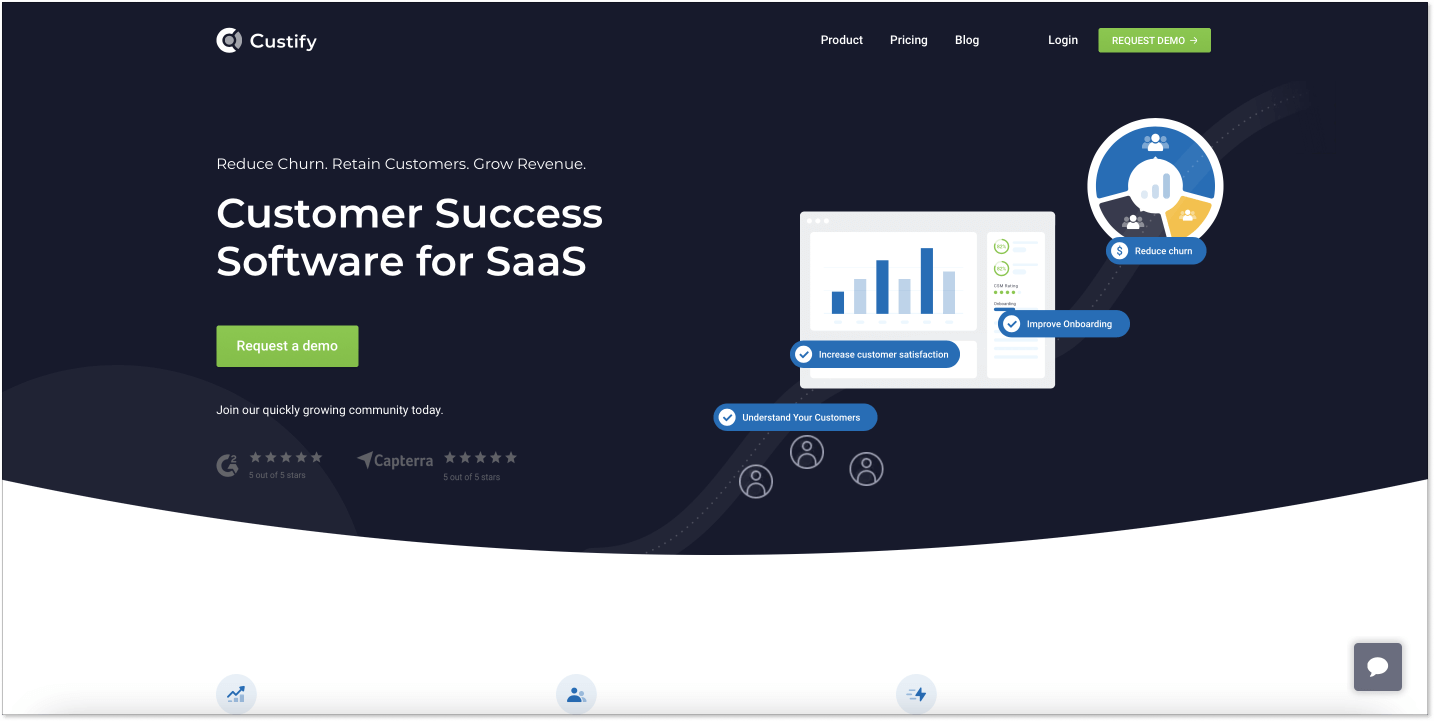The image size is (1434, 721).
Task: Click the lightning bolt feature icon
Action: click(x=916, y=694)
